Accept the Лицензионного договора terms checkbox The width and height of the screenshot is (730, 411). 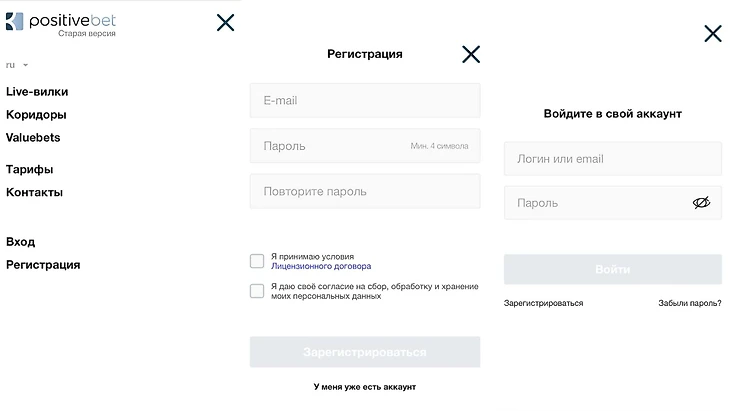[257, 261]
